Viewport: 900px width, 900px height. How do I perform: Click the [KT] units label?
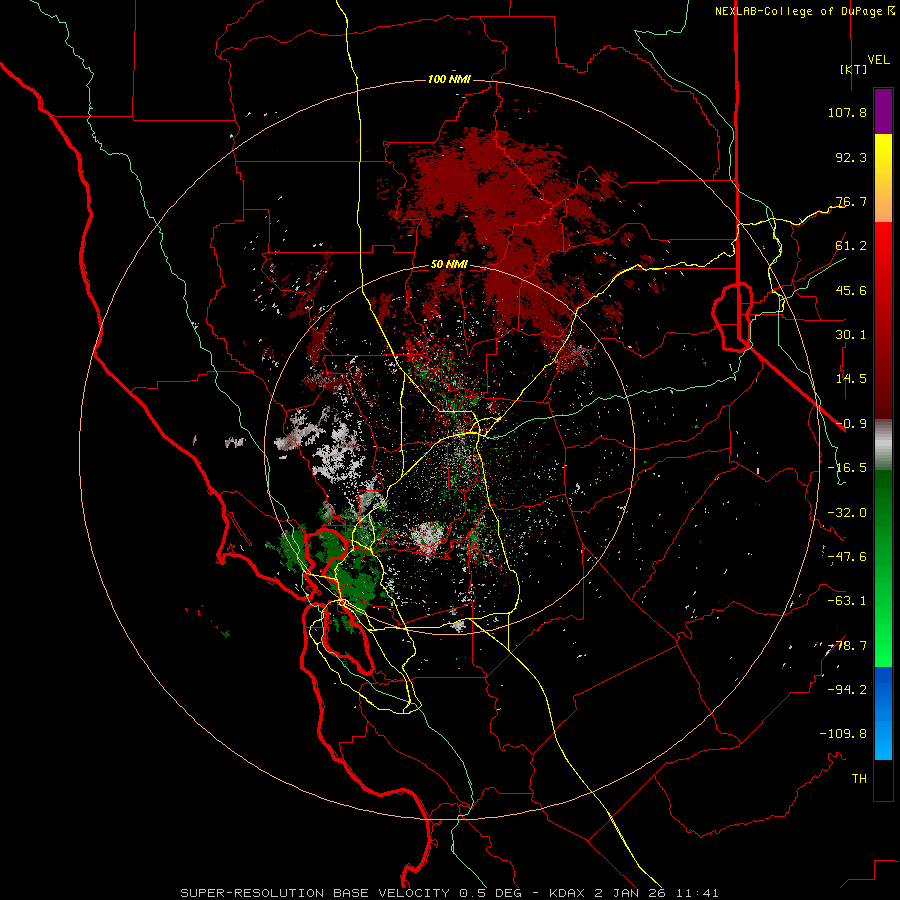pyautogui.click(x=854, y=69)
